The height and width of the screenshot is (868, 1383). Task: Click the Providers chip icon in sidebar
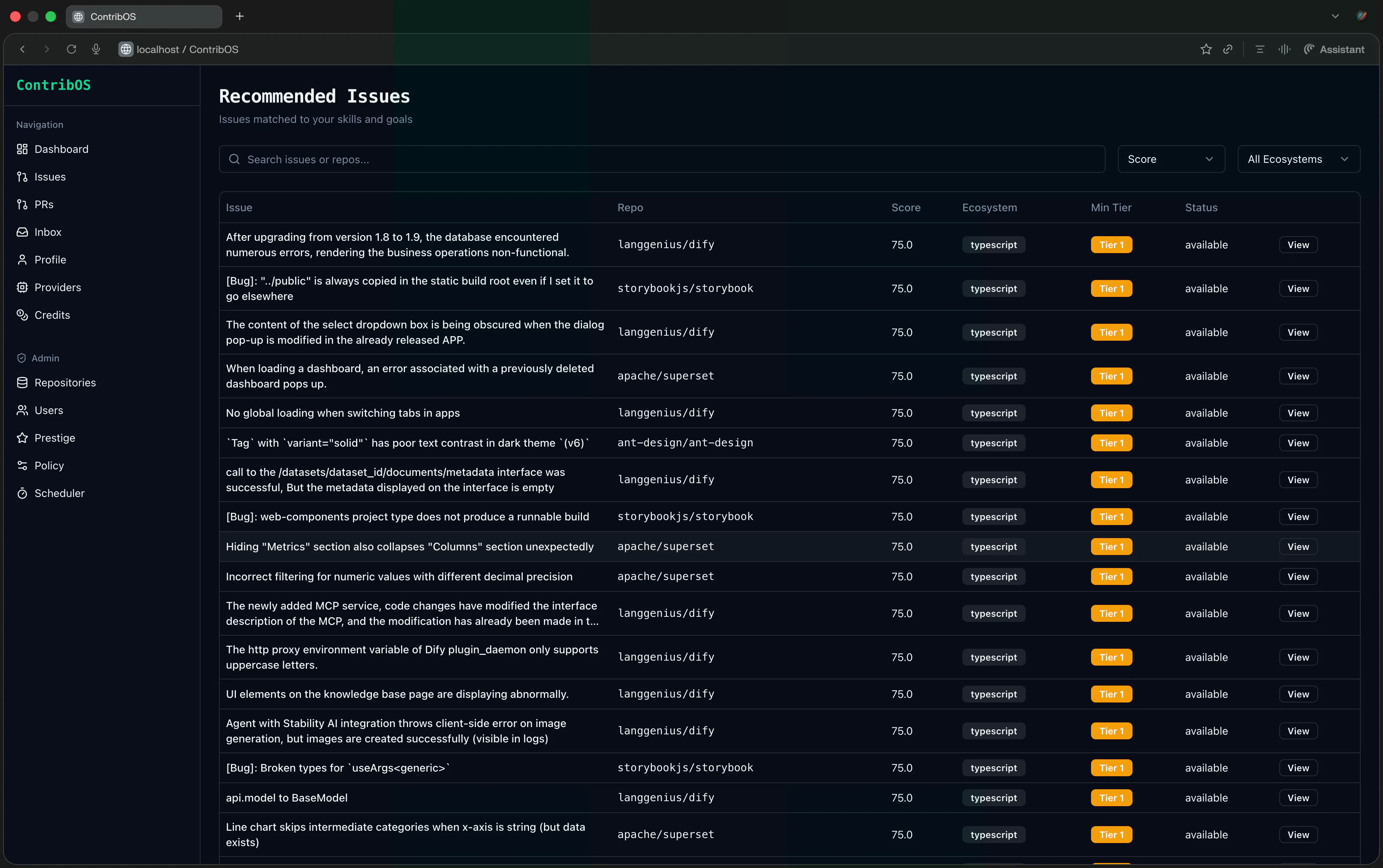22,287
